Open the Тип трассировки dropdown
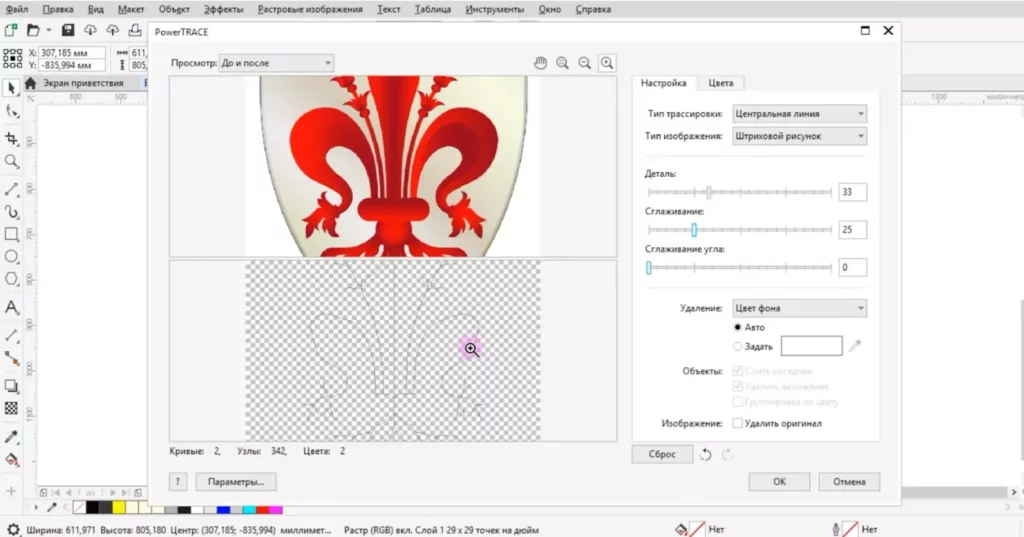 (x=799, y=114)
